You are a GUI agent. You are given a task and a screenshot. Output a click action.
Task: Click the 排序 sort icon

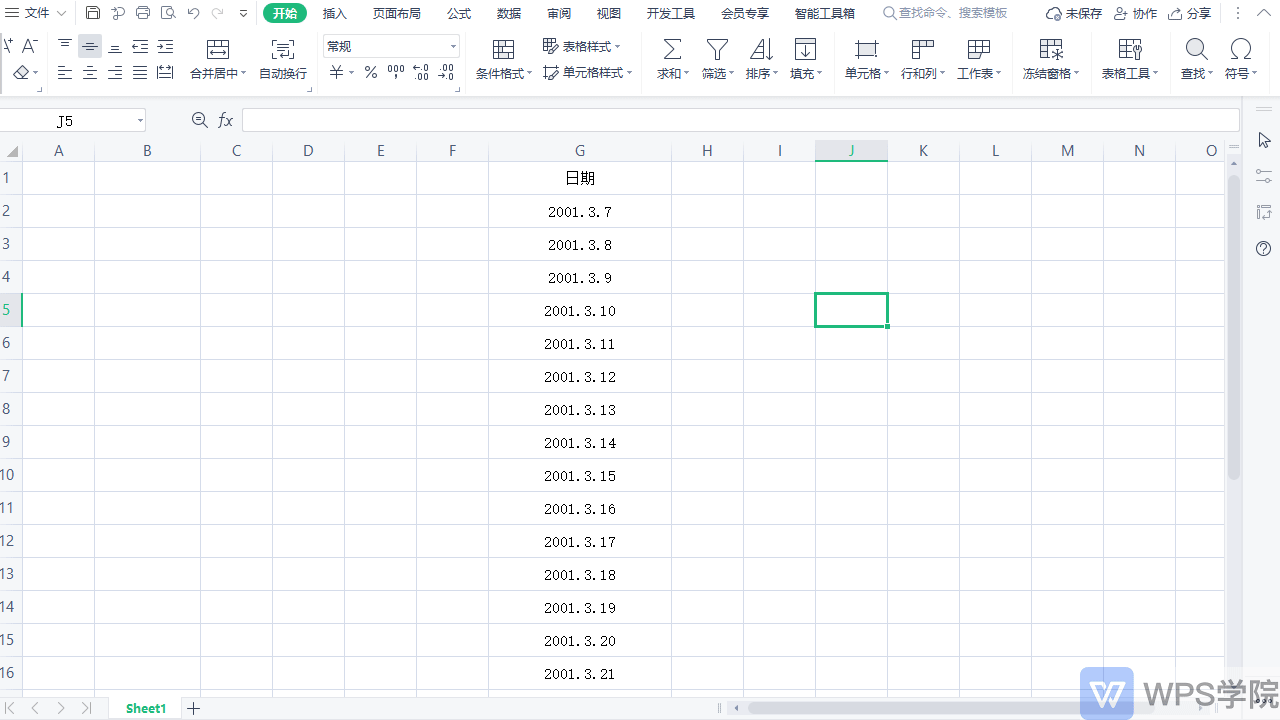[x=761, y=50]
